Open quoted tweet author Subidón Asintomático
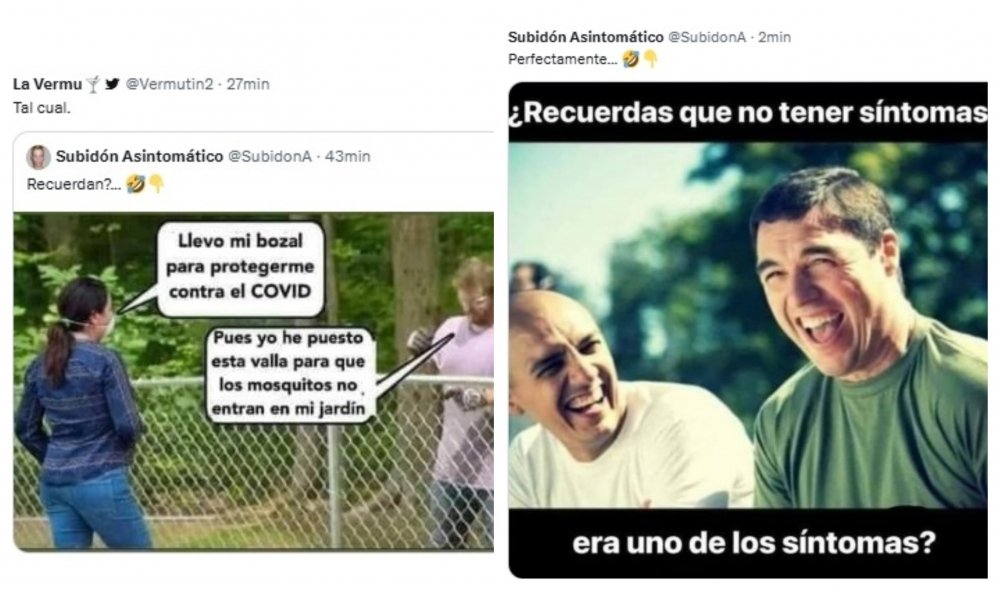Screen dimensions: 1000x600 [139, 156]
